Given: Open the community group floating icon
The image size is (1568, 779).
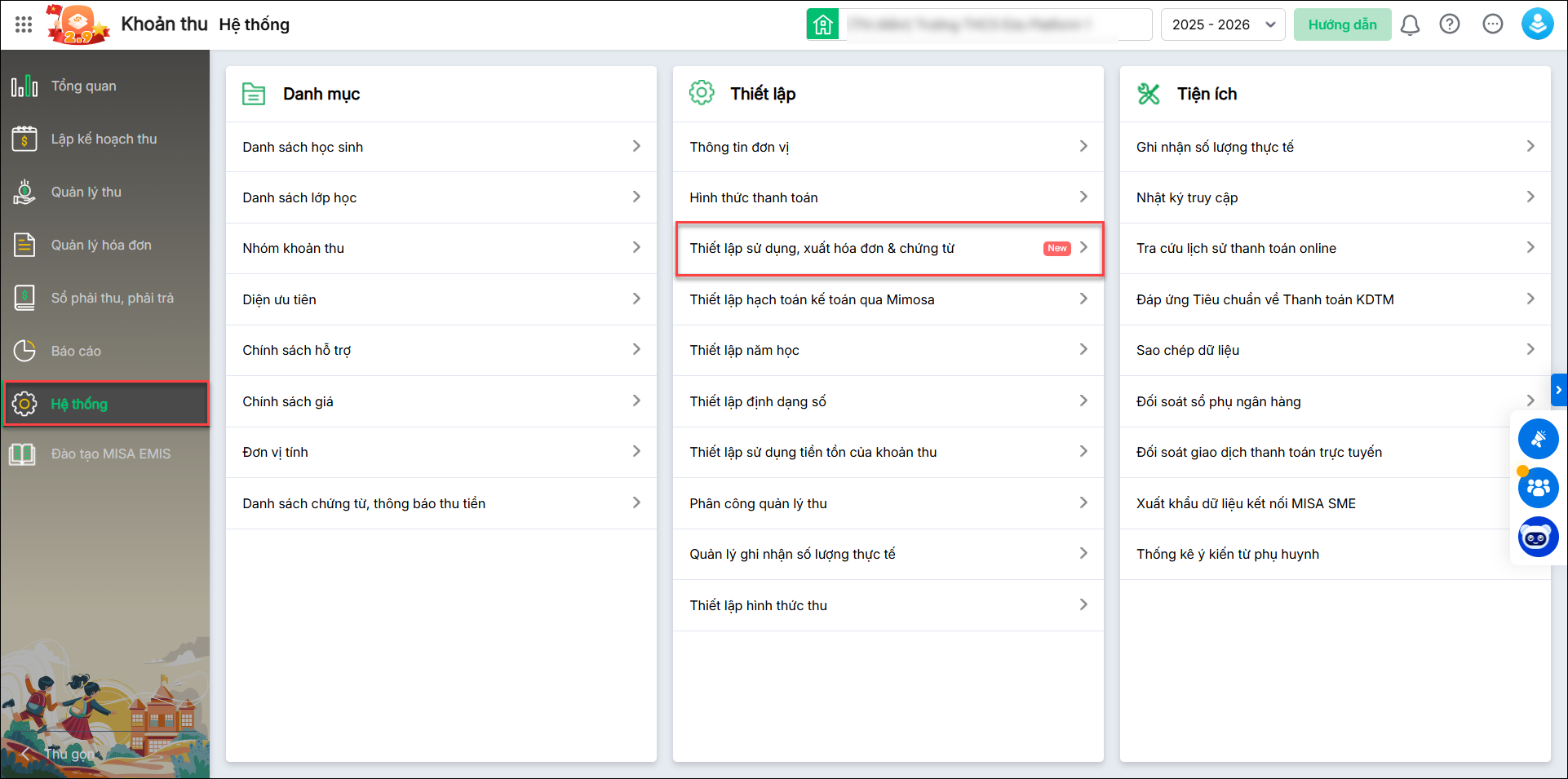Looking at the screenshot, I should 1538,488.
